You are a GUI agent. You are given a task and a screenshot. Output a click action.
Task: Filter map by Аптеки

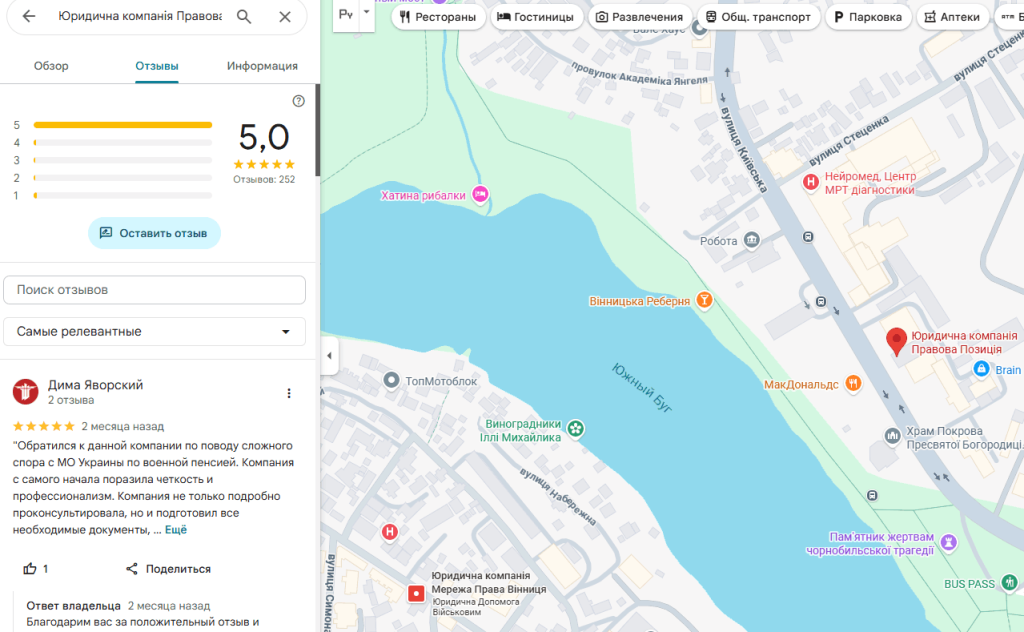pos(952,17)
